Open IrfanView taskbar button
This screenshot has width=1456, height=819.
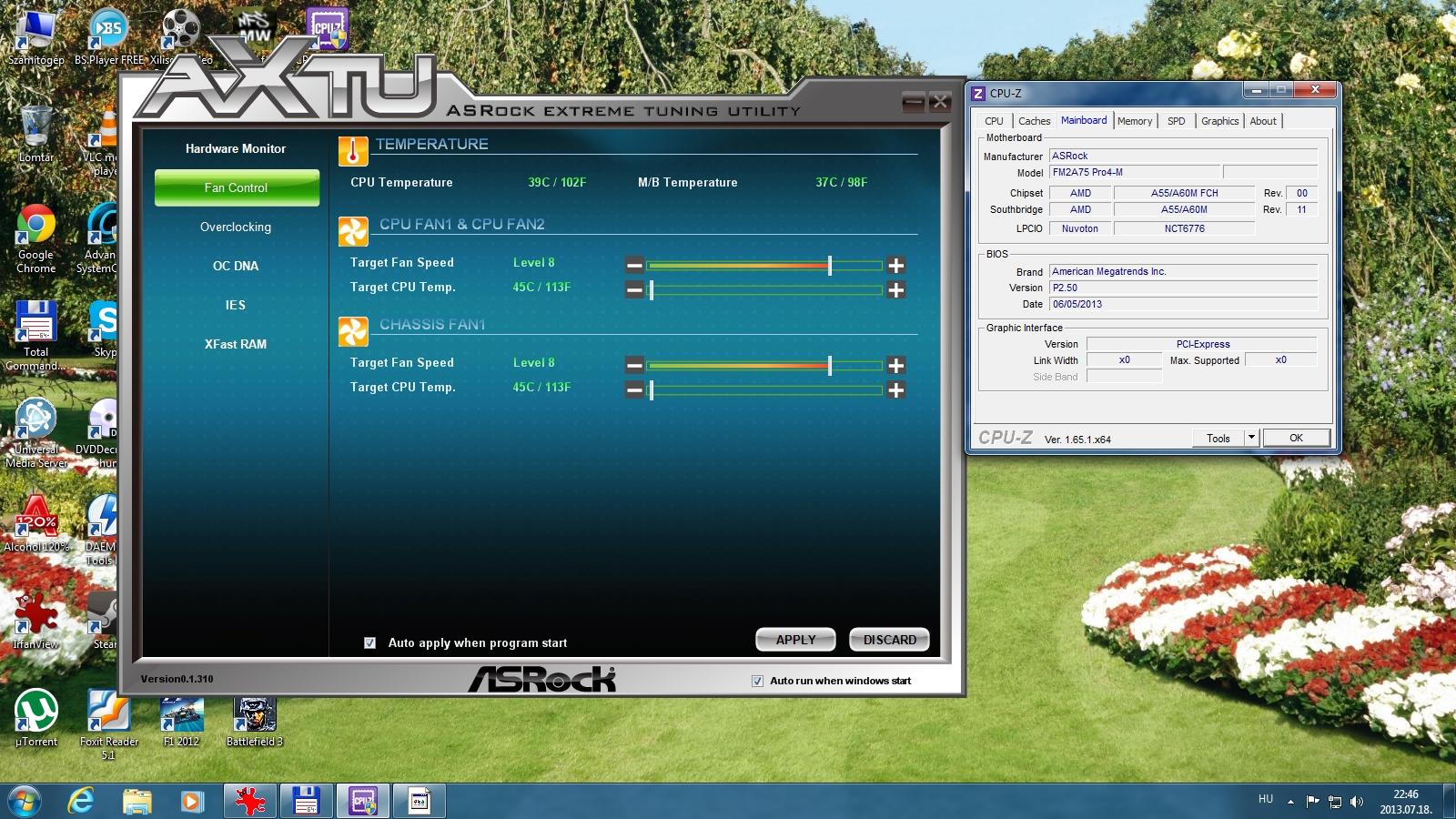(x=250, y=801)
